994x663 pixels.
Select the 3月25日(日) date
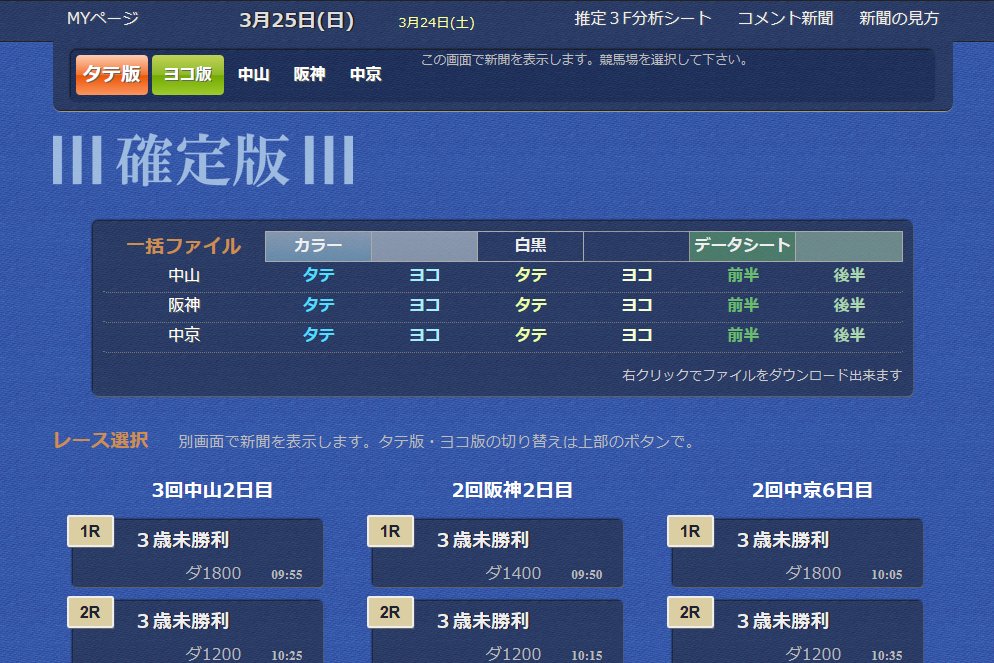(x=297, y=20)
